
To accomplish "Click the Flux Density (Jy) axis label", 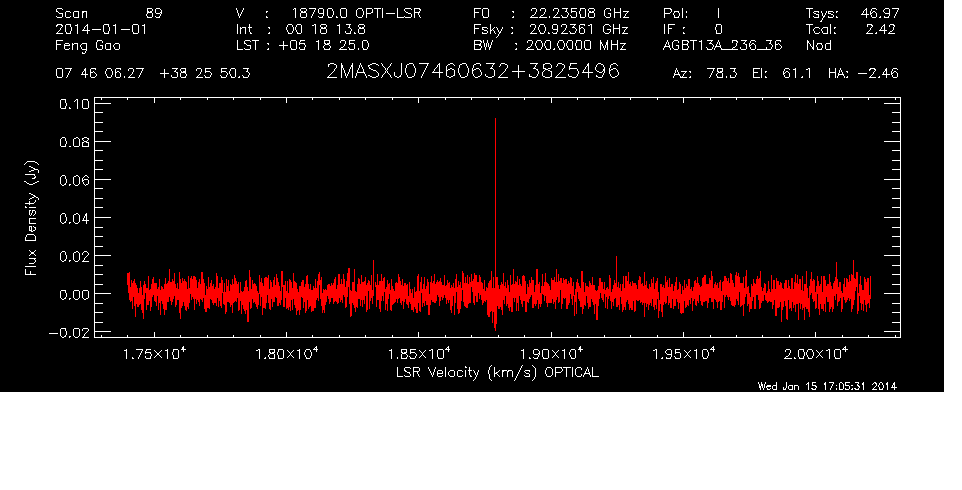I will (31, 218).
